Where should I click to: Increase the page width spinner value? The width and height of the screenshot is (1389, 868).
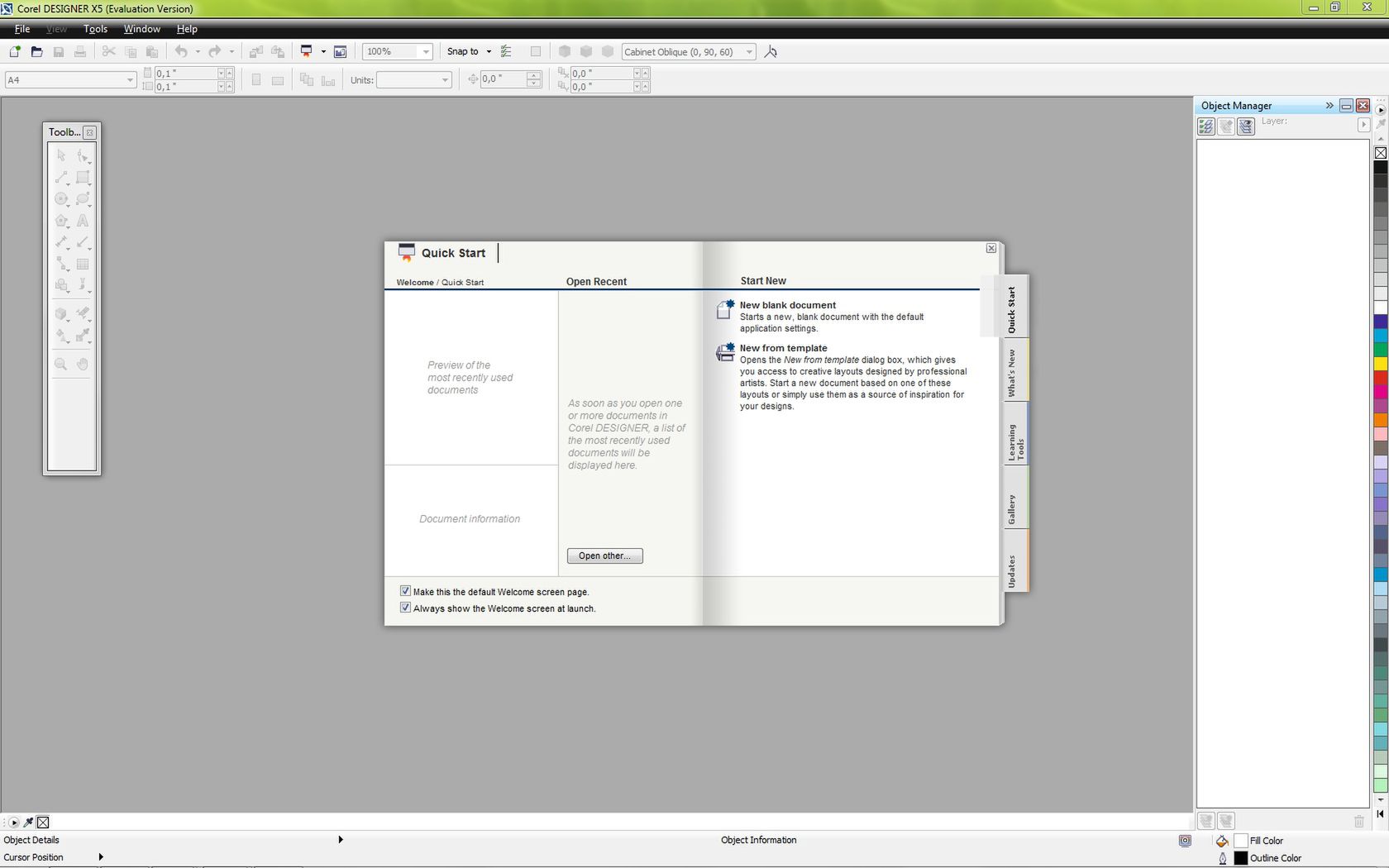230,73
